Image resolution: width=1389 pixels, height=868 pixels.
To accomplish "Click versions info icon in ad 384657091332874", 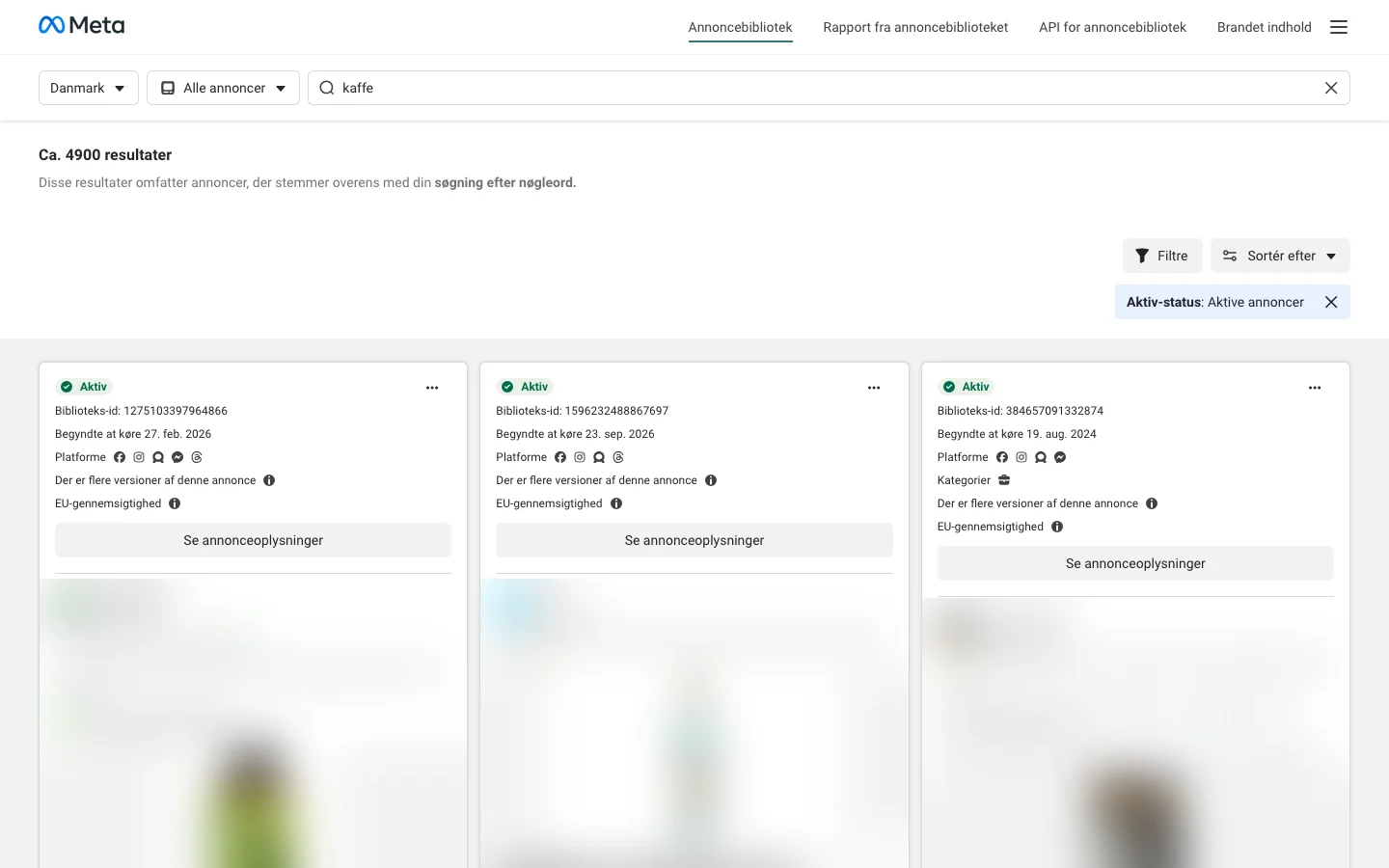I will tap(1152, 503).
